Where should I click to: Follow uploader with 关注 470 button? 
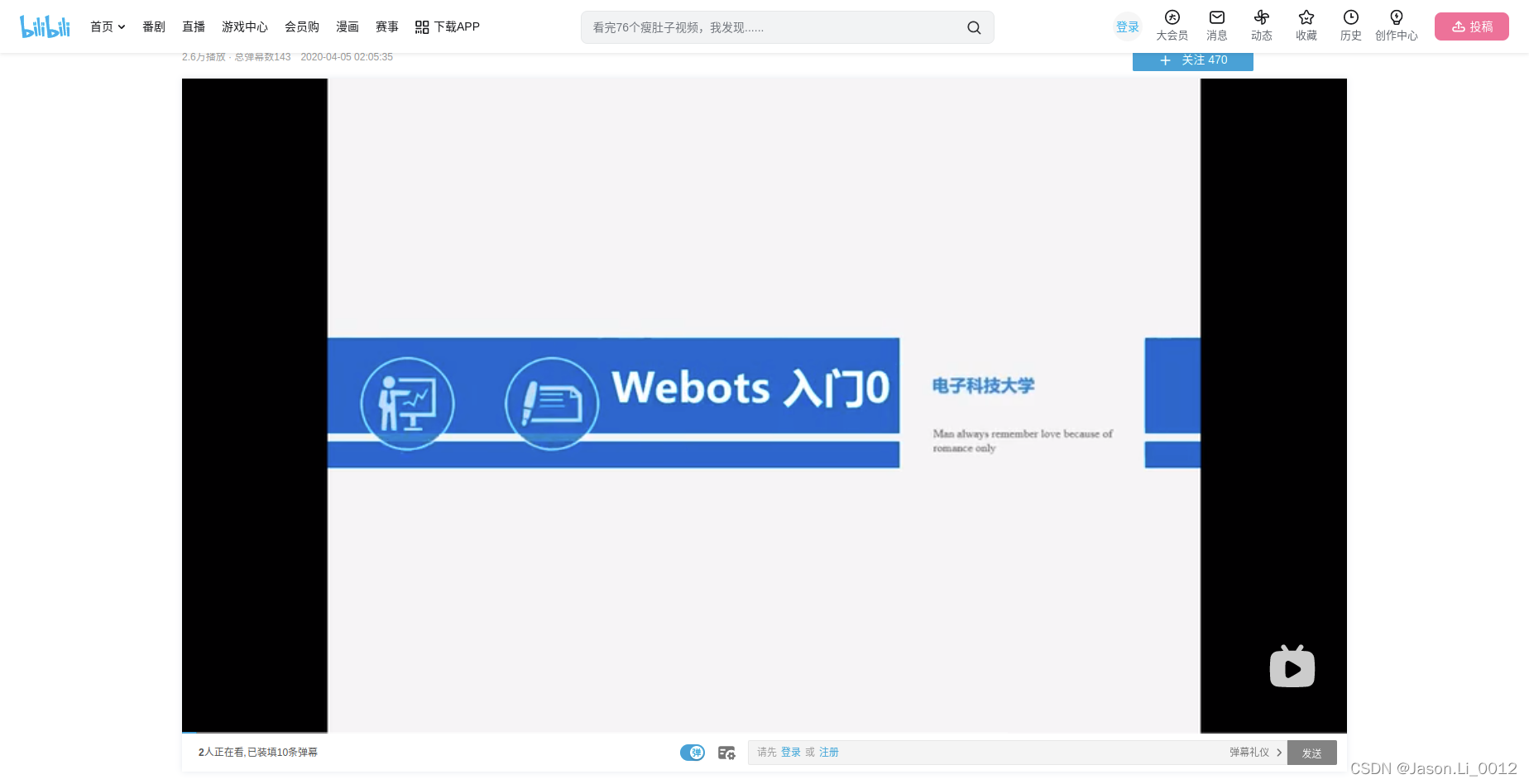coord(1193,60)
